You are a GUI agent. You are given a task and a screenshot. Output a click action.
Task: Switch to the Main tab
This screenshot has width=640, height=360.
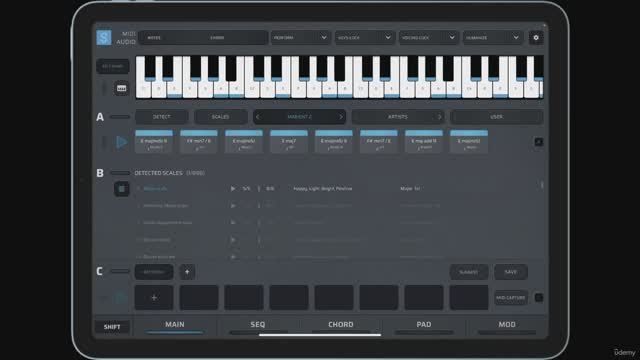click(x=175, y=325)
